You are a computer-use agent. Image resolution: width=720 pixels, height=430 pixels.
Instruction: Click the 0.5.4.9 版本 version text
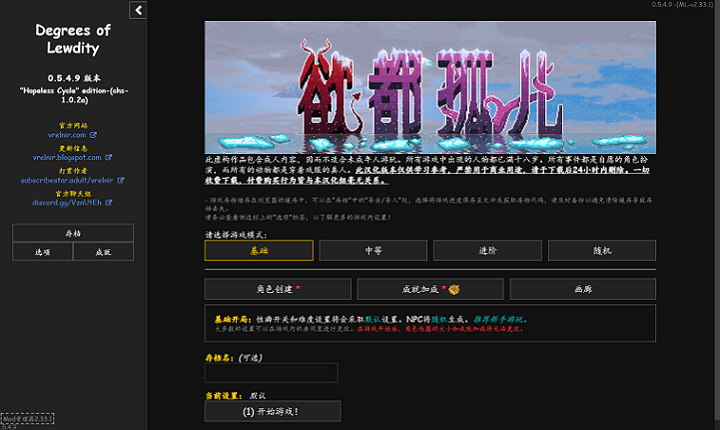click(x=73, y=78)
